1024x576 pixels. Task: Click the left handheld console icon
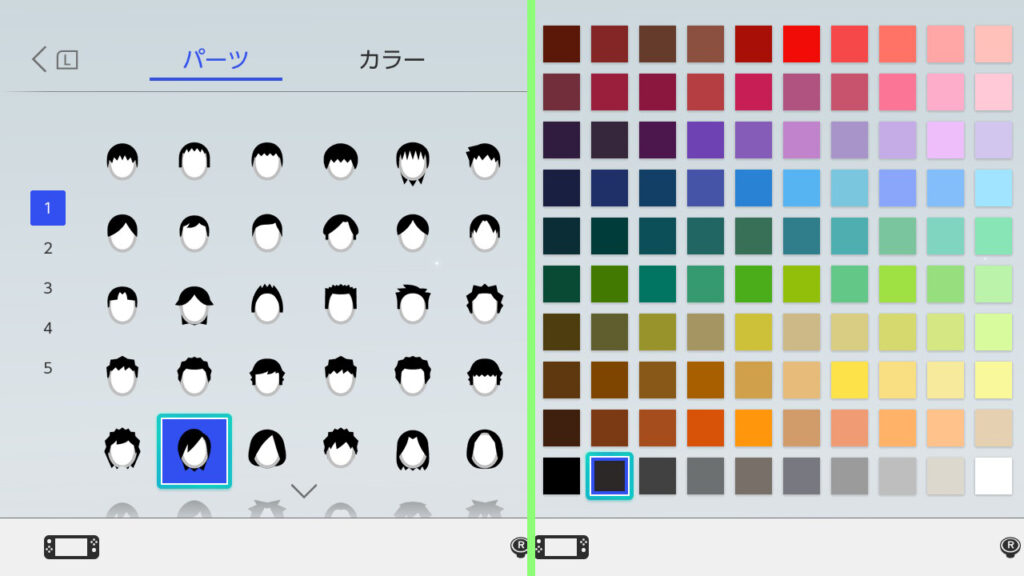pyautogui.click(x=72, y=547)
